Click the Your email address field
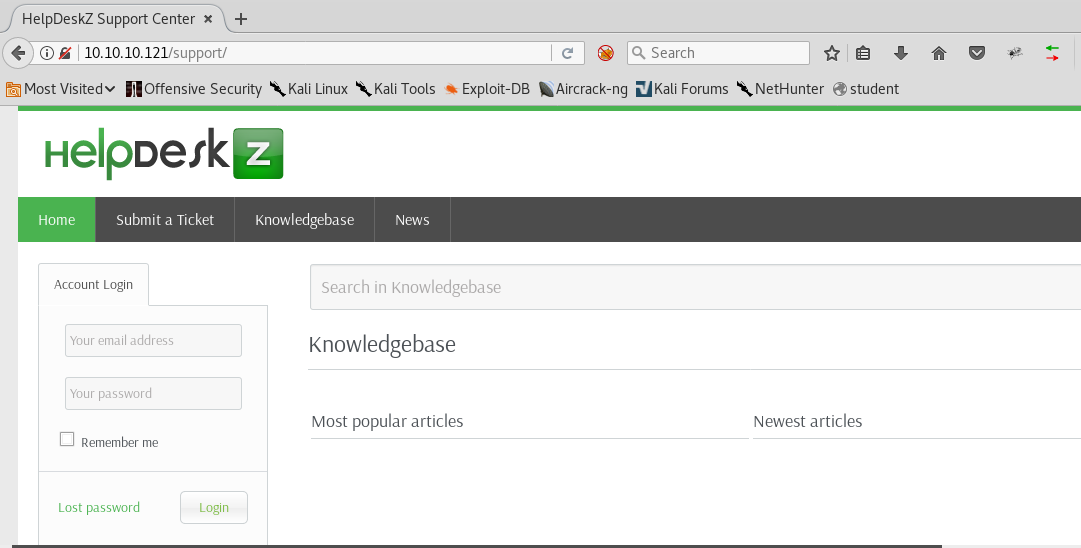The image size is (1081, 548). 153,340
